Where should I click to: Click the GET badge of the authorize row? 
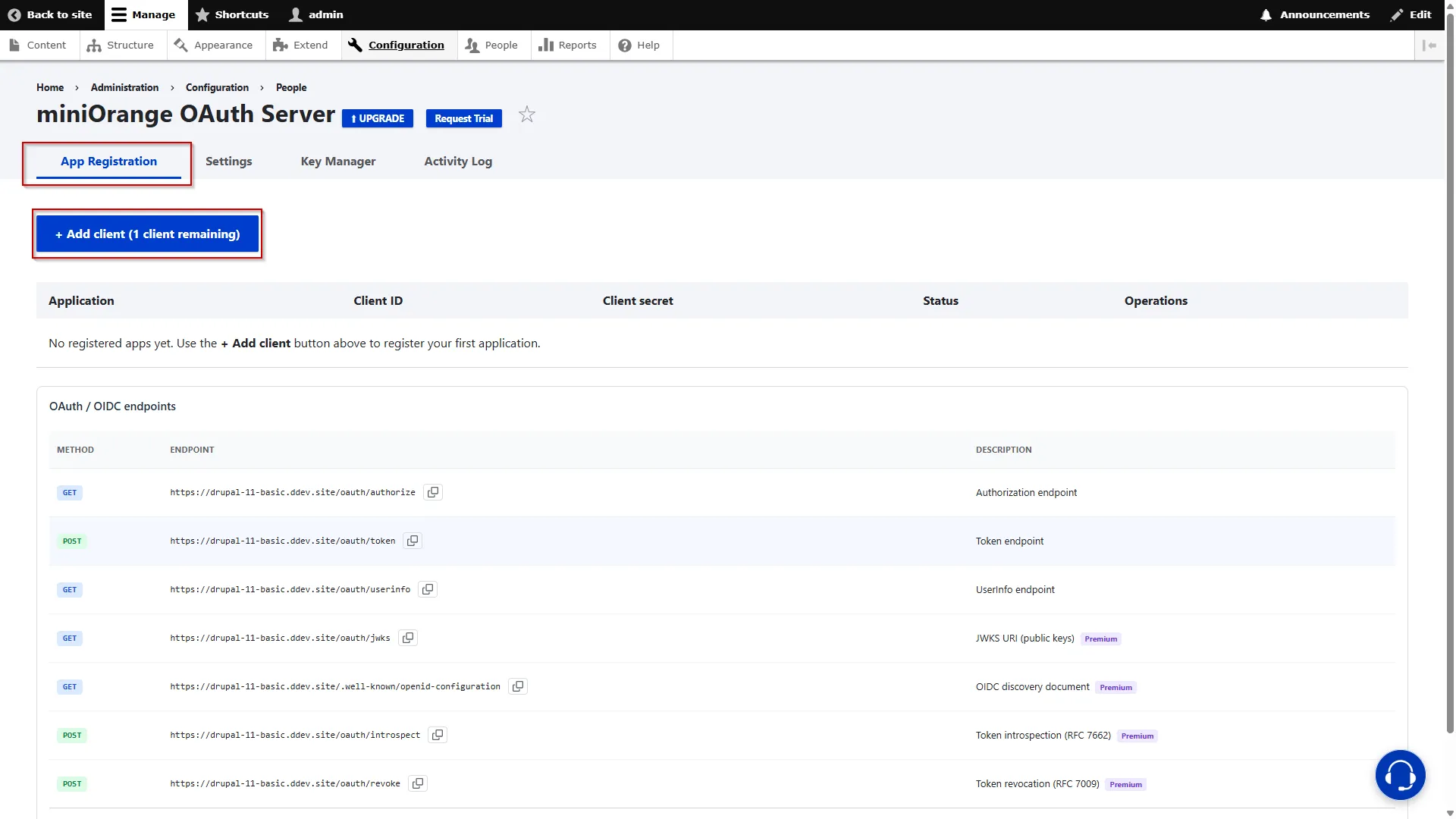[70, 493]
